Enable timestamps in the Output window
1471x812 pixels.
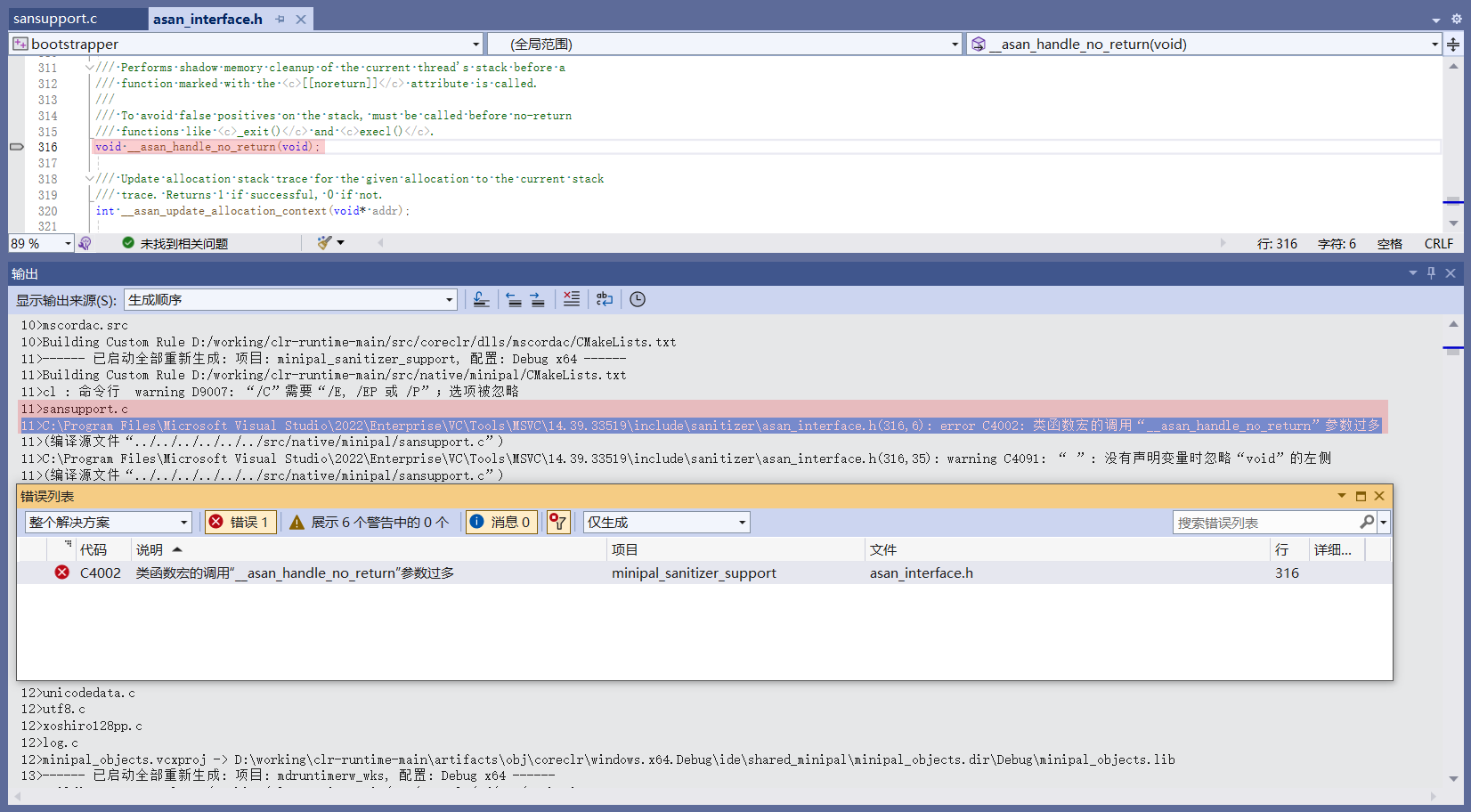(637, 299)
